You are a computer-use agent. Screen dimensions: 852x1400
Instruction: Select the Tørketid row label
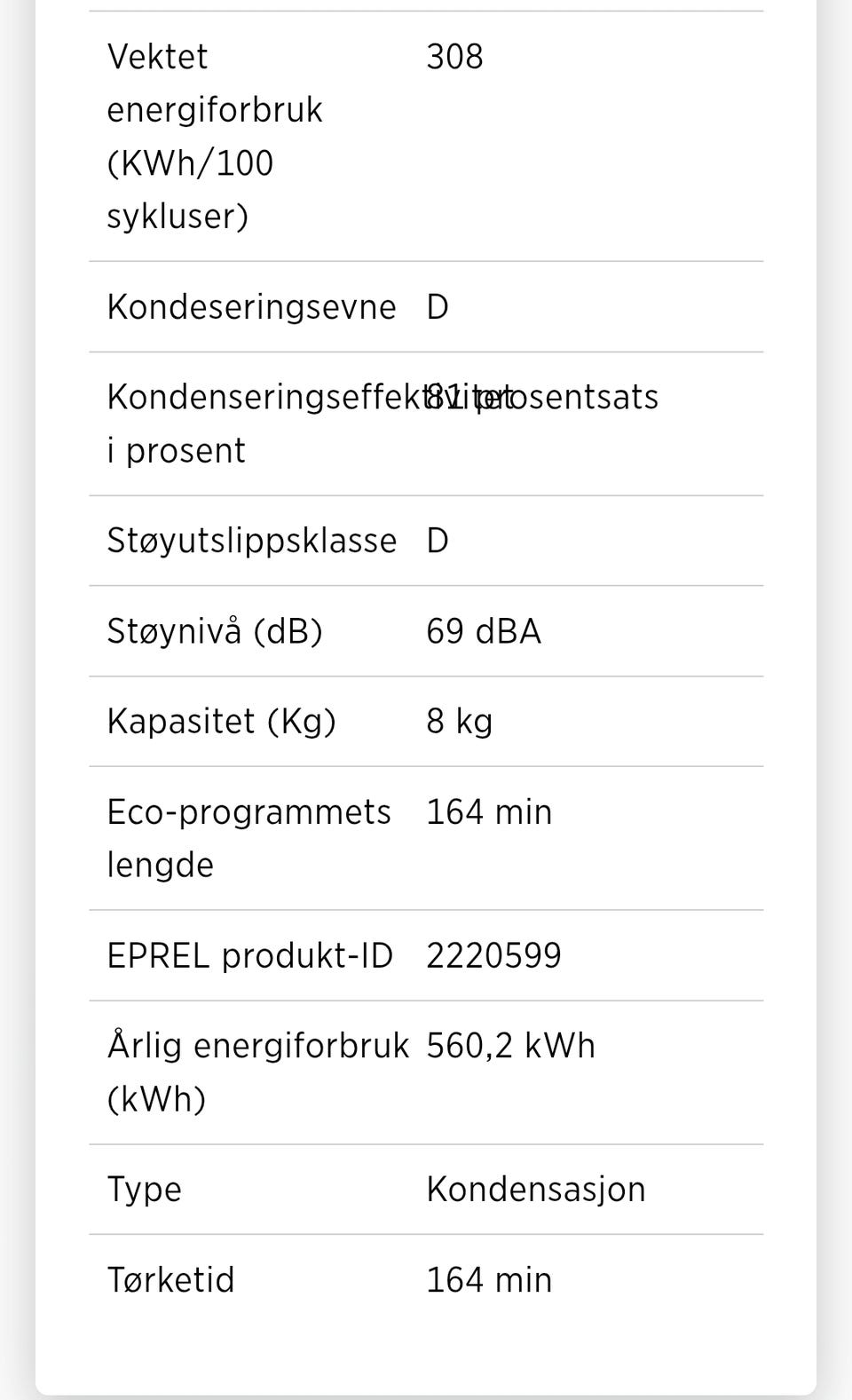click(170, 1280)
